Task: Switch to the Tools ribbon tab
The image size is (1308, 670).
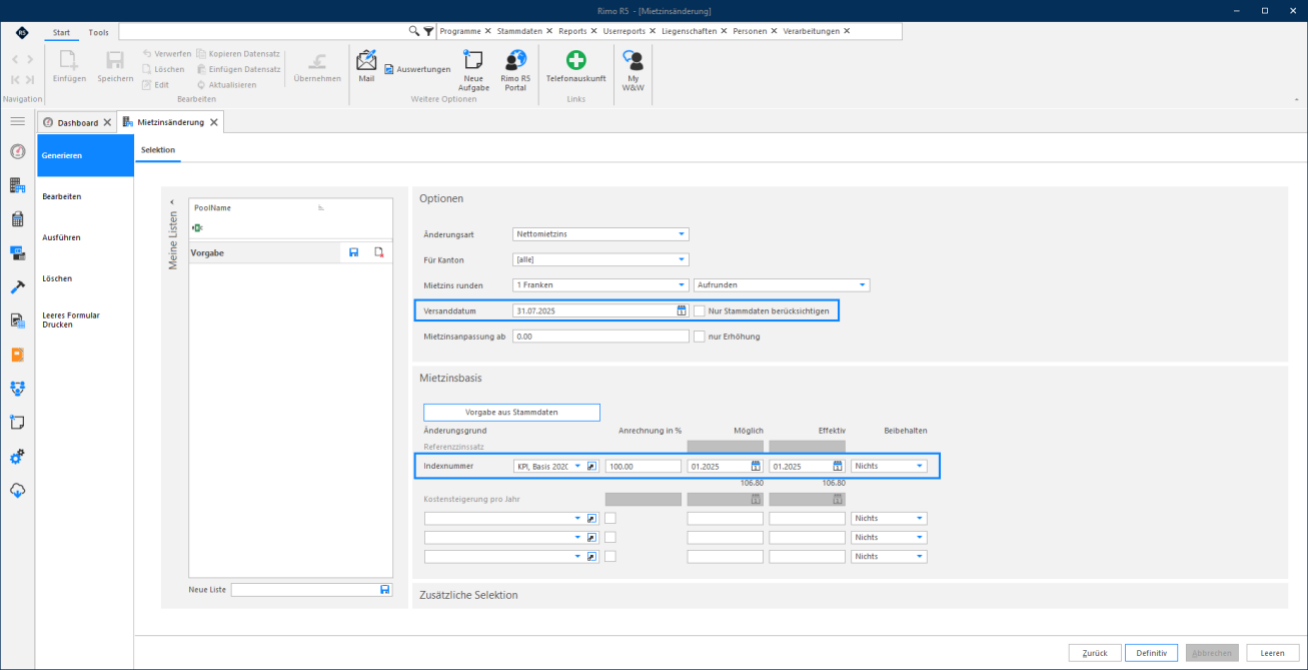Action: (98, 32)
